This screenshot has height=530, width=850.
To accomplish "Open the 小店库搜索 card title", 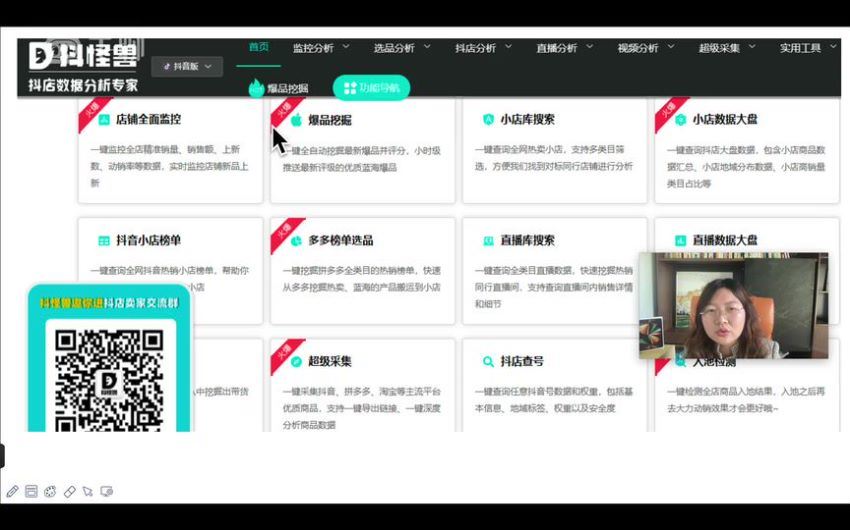I will point(527,120).
